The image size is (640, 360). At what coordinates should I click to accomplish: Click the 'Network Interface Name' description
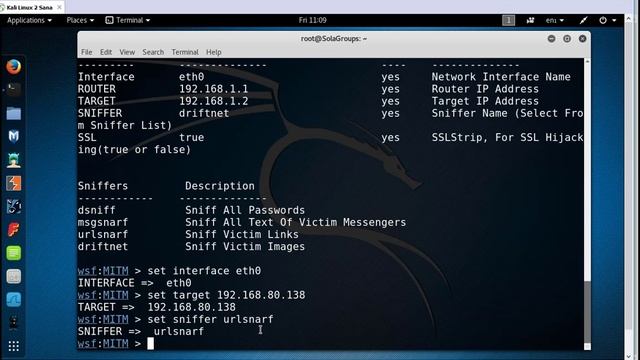501,77
